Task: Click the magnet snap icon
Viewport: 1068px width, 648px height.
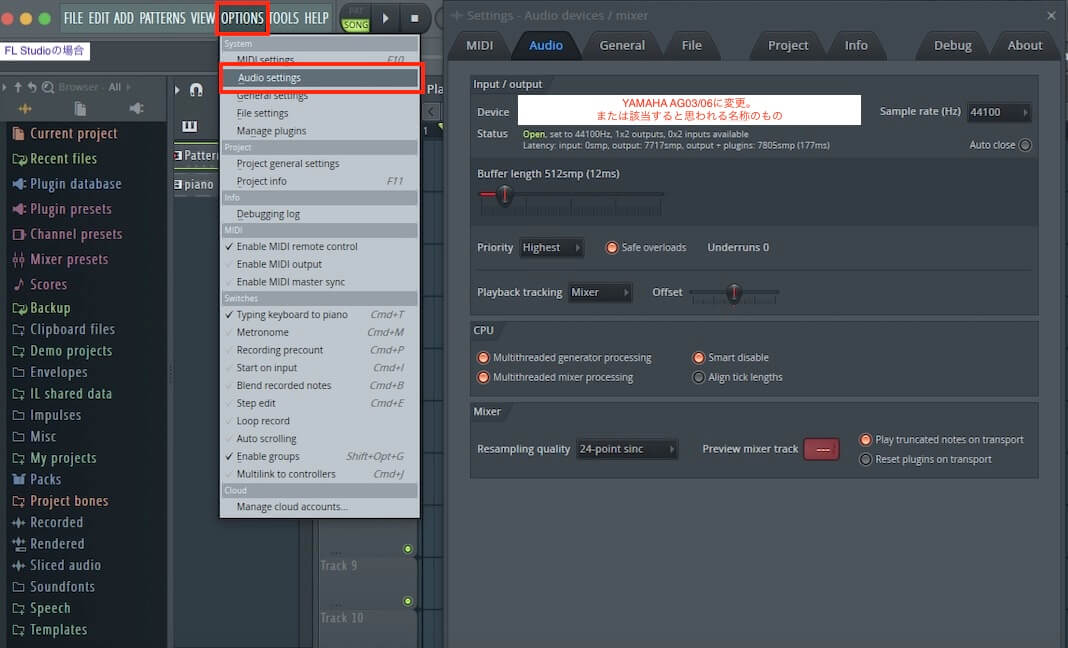Action: coord(196,89)
